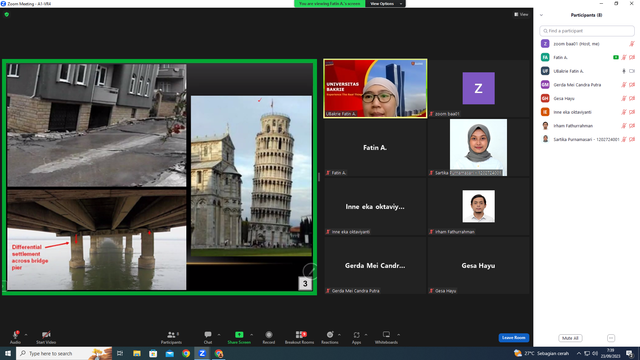The image size is (640, 360).
Task: Click Gesa Hayu muted mic icon in list
Action: coord(624,98)
